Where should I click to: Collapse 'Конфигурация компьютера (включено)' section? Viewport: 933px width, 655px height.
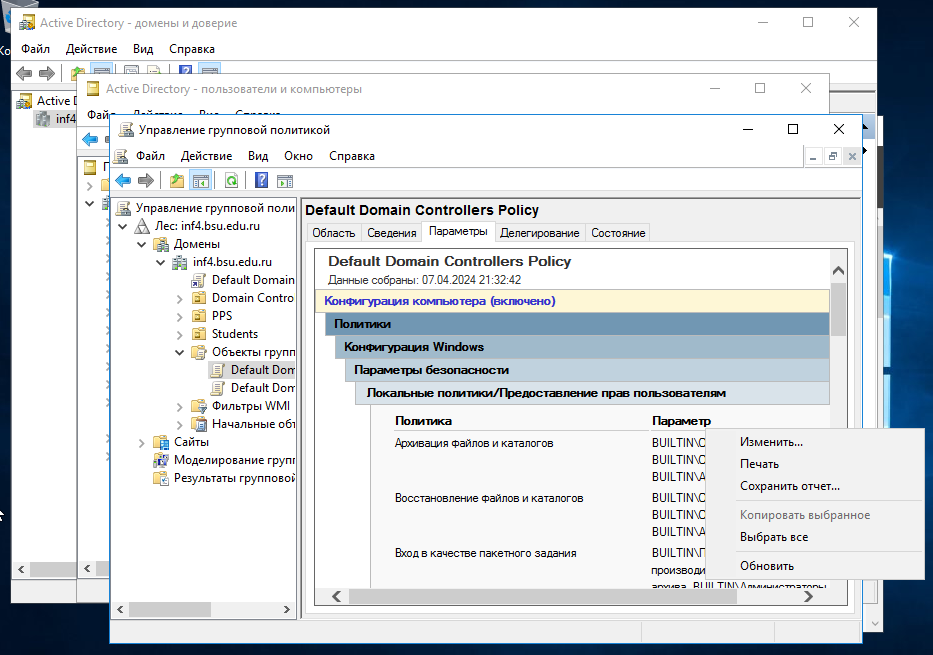pyautogui.click(x=572, y=301)
